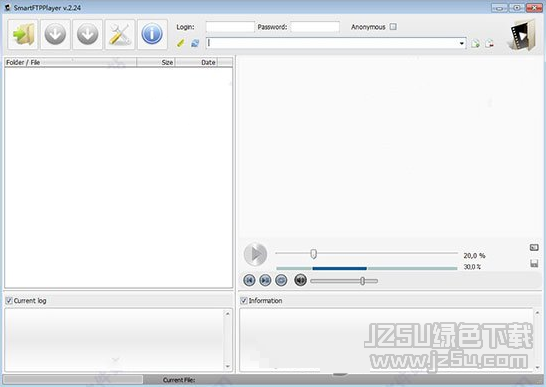Click the yellow pencil edit icon
Screen dimensions: 546x387
coord(180,43)
